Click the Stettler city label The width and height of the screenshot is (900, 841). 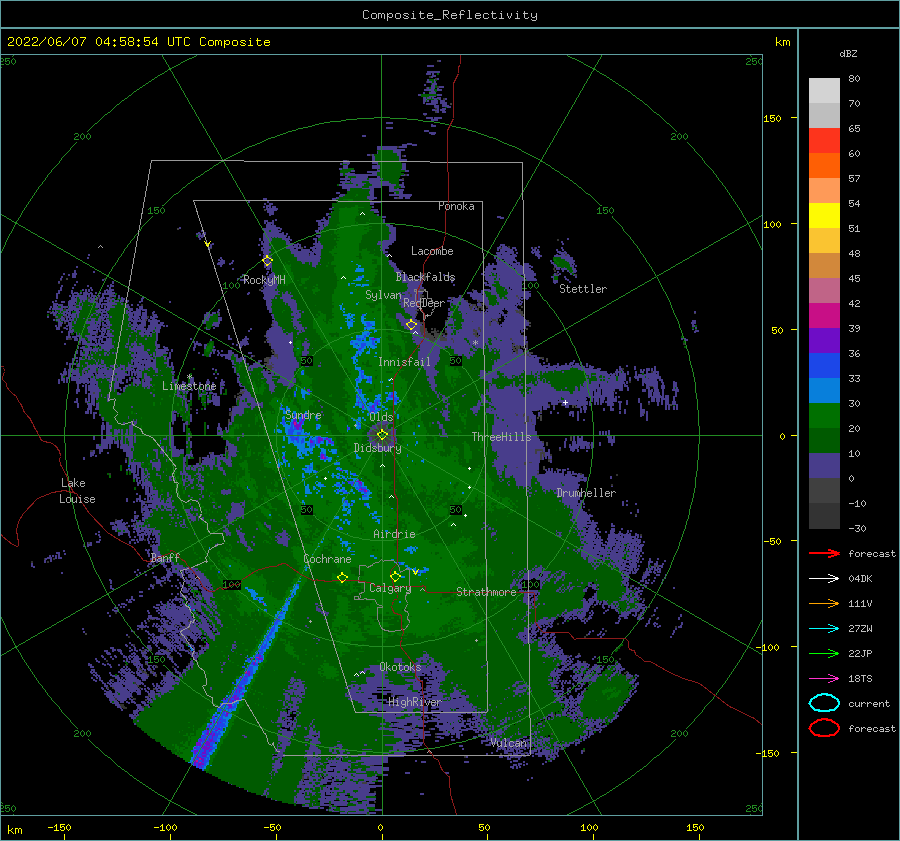583,289
